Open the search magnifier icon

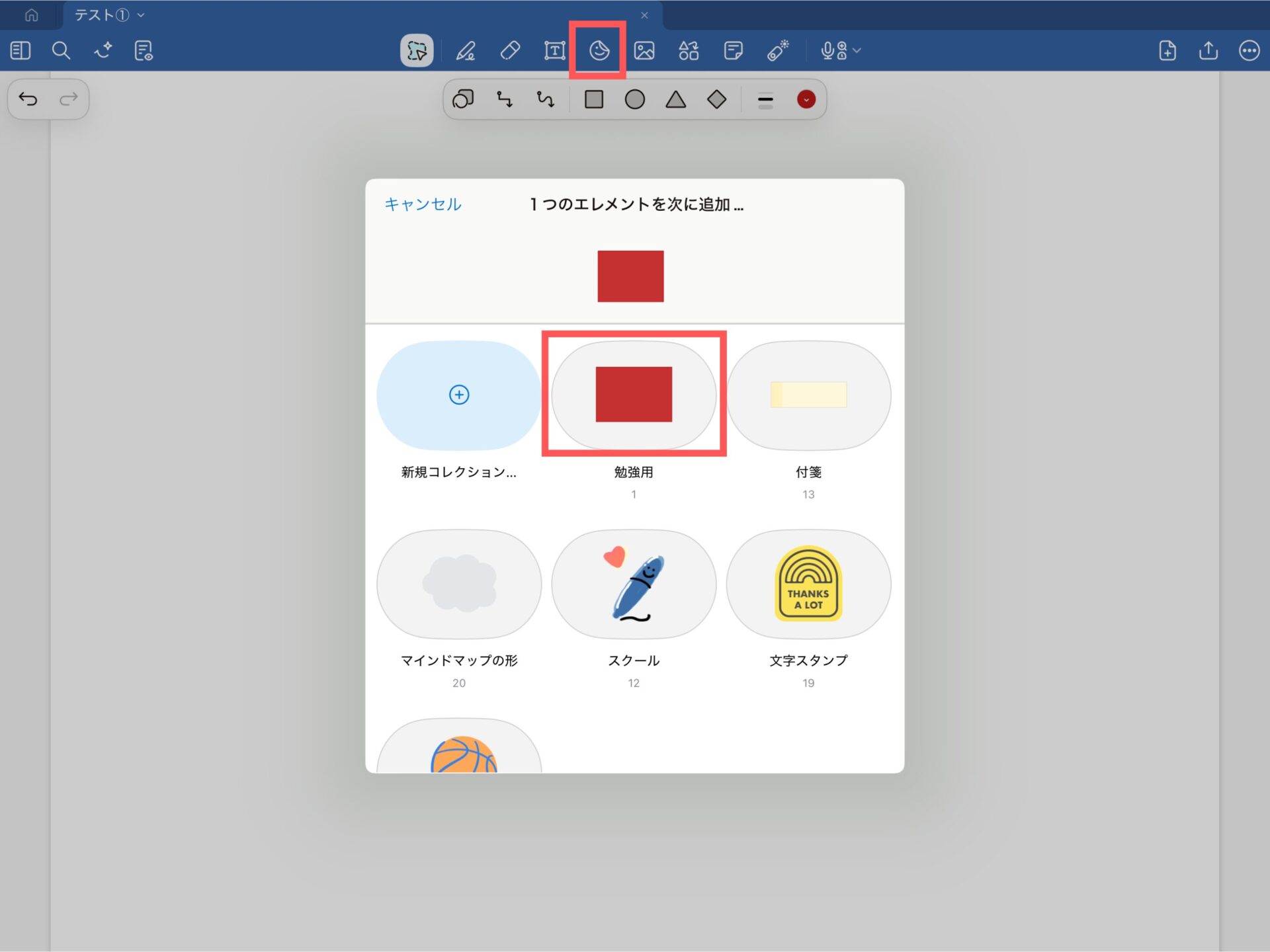pyautogui.click(x=61, y=51)
